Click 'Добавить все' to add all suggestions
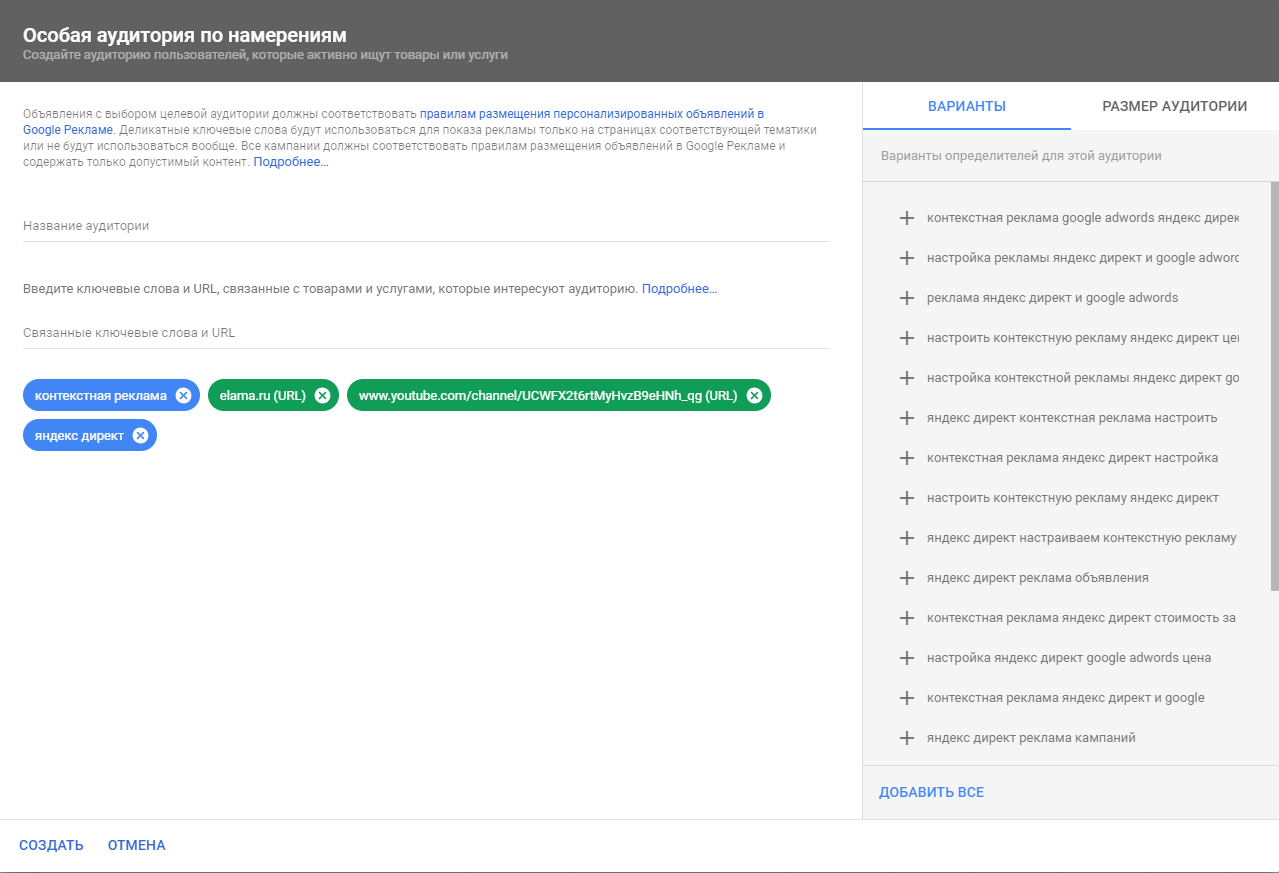The width and height of the screenshot is (1279, 873). [x=931, y=792]
